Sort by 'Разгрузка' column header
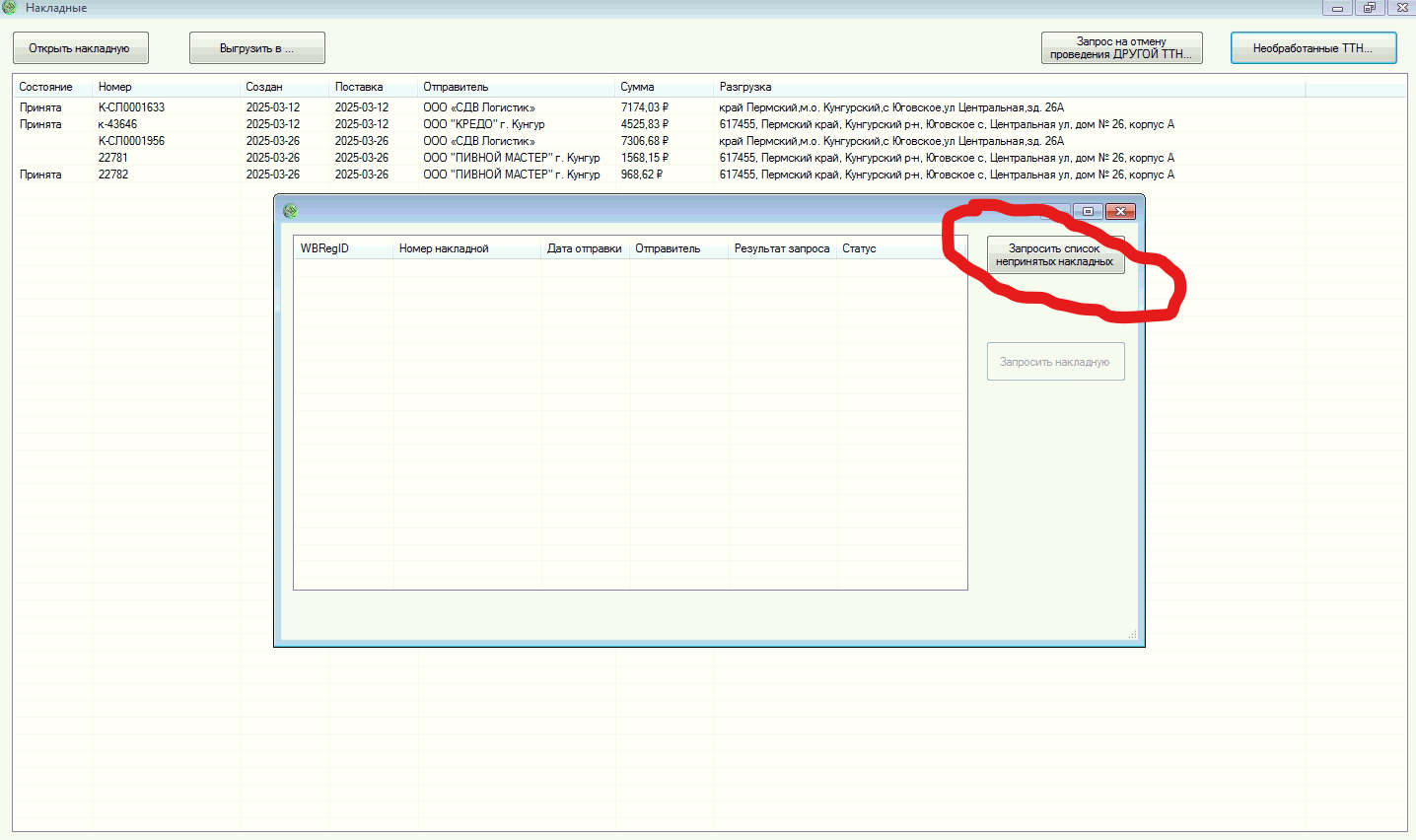Screen dimensions: 1416x840 point(1010,87)
